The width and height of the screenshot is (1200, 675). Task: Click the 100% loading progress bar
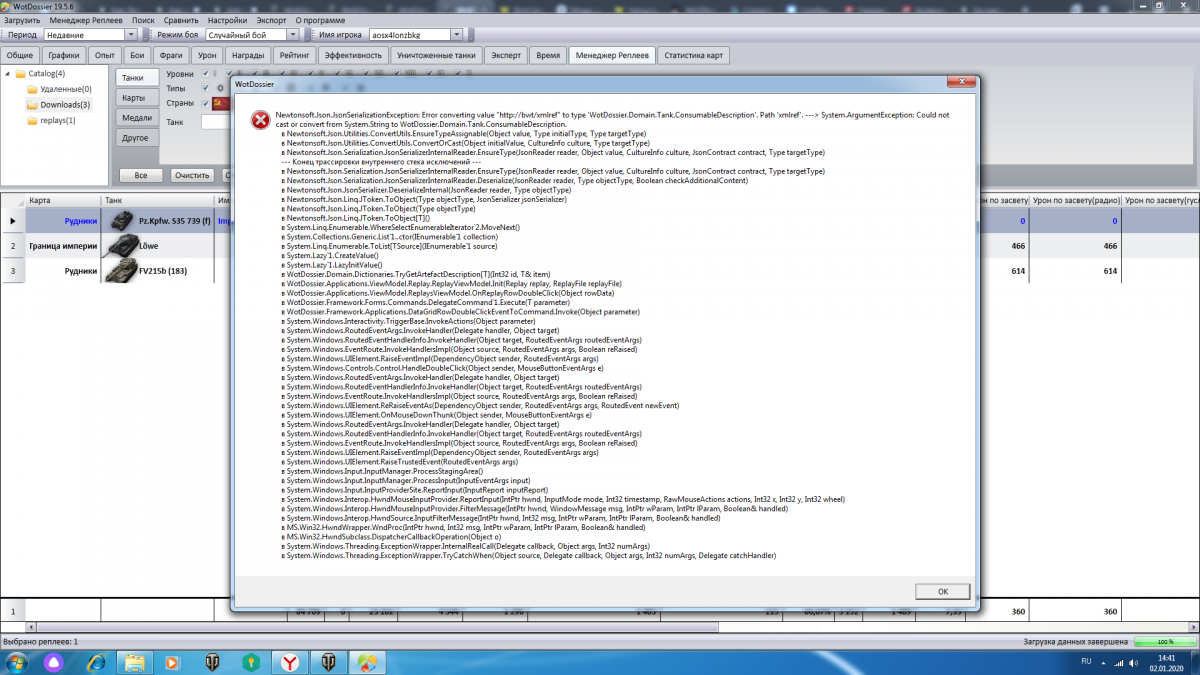pos(1165,641)
